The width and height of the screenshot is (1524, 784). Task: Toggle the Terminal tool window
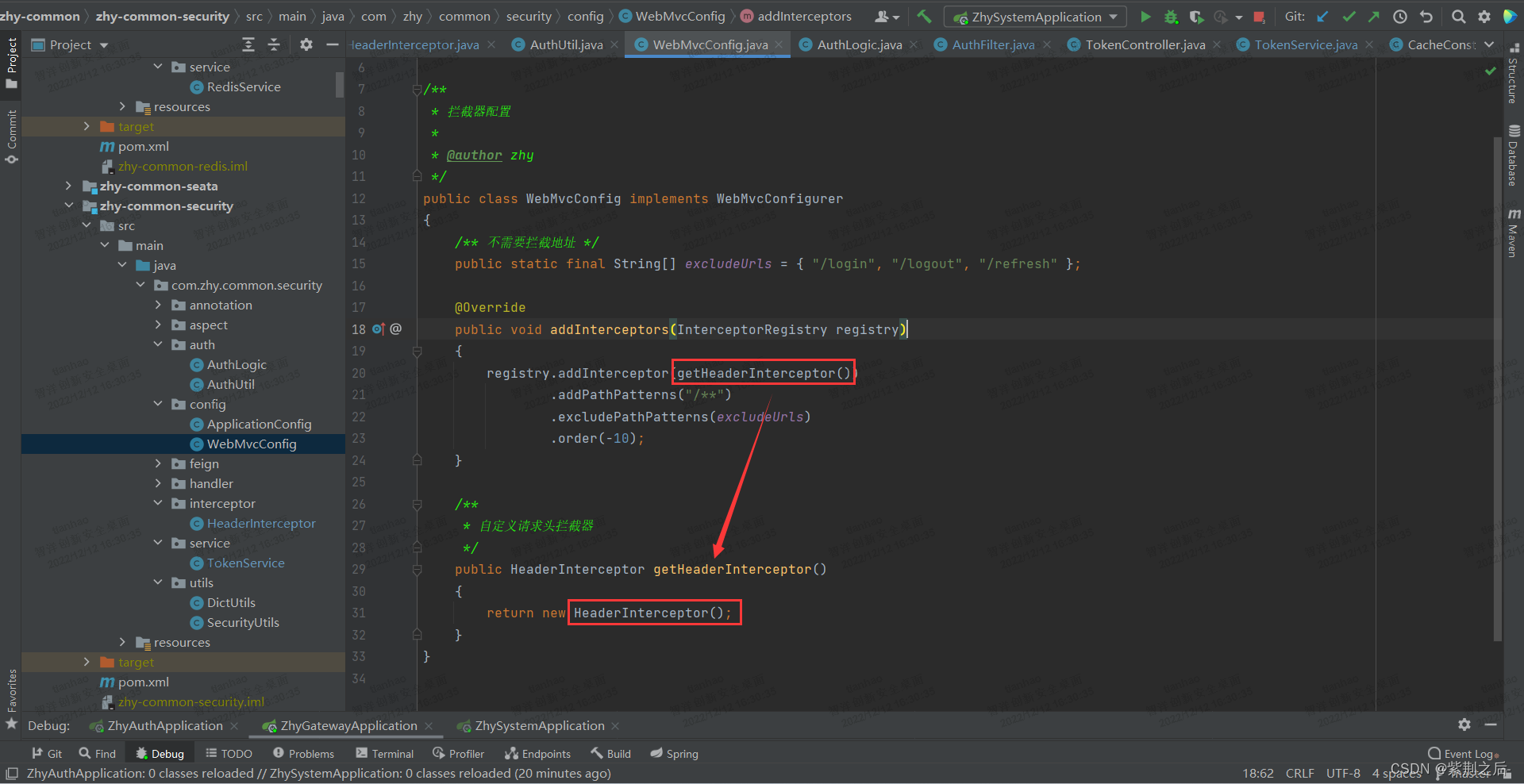[385, 754]
